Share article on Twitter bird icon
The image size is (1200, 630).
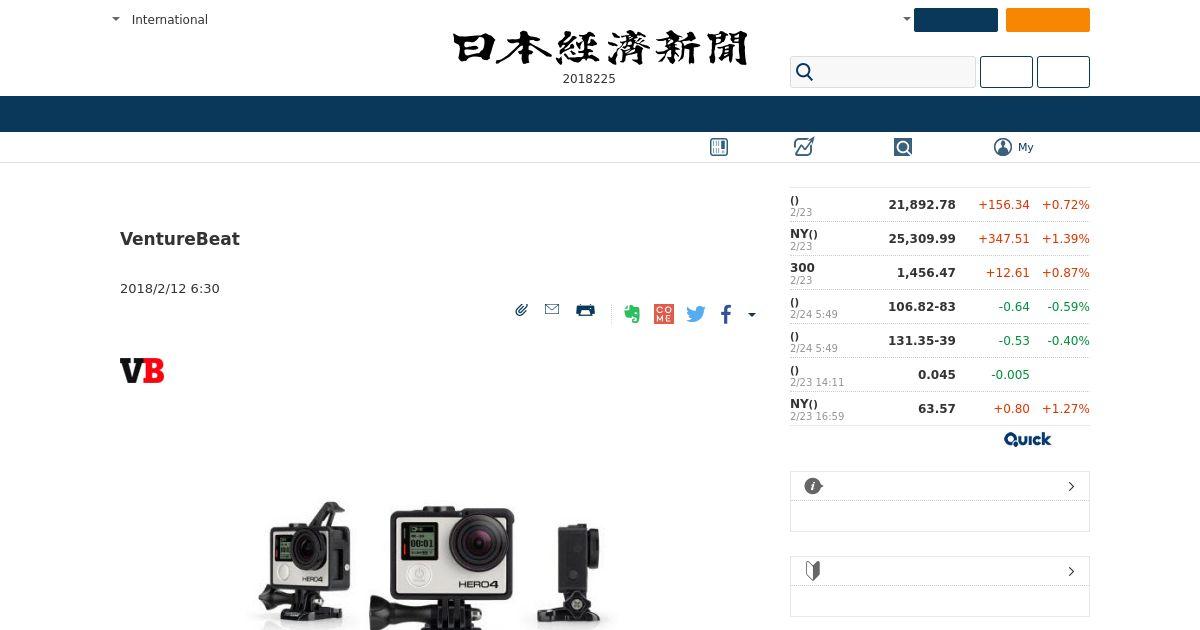[696, 314]
